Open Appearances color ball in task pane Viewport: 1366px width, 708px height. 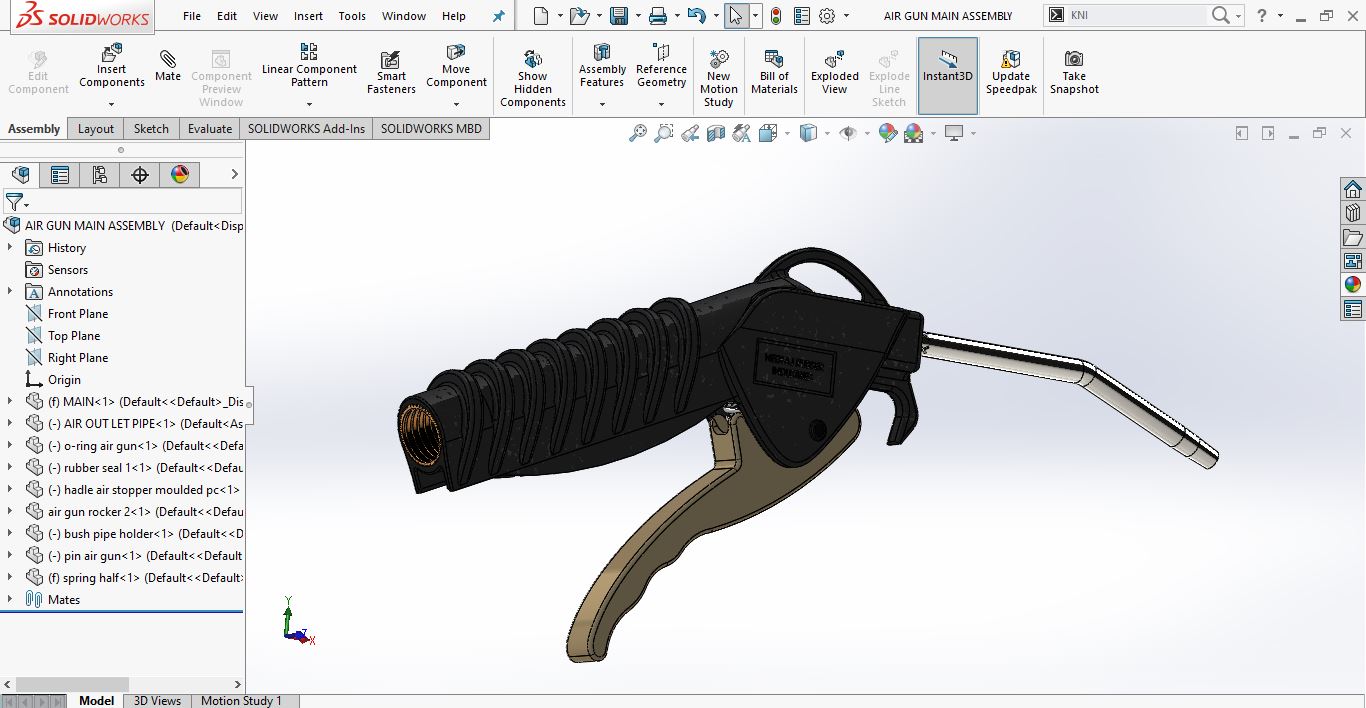point(1353,285)
